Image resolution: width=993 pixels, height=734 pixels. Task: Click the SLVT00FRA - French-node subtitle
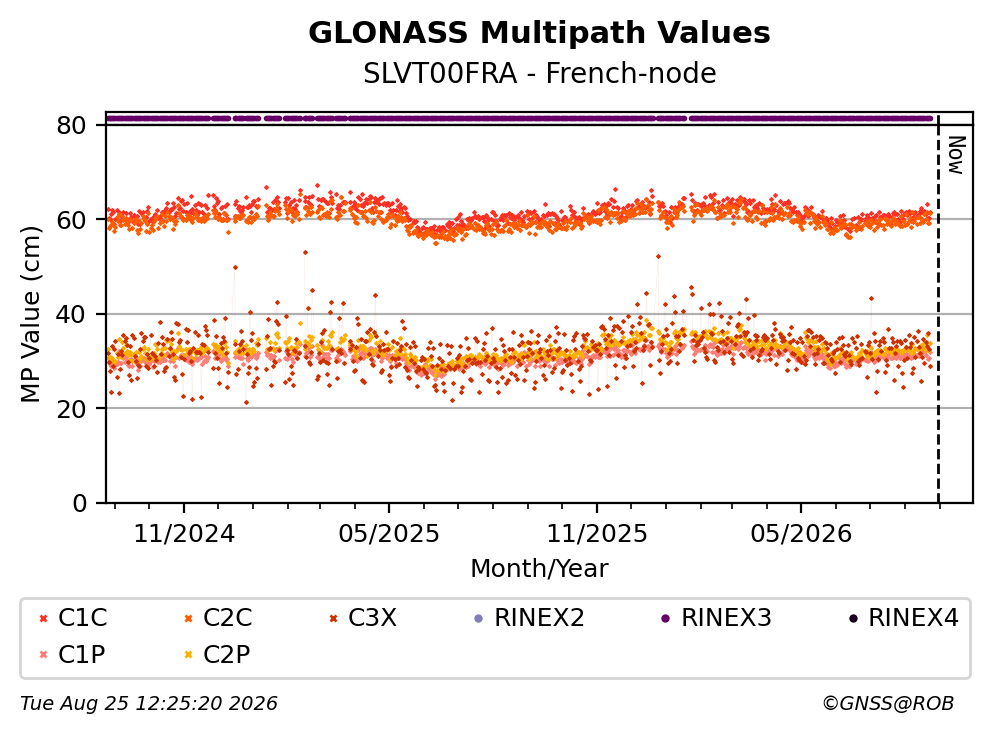point(540,73)
